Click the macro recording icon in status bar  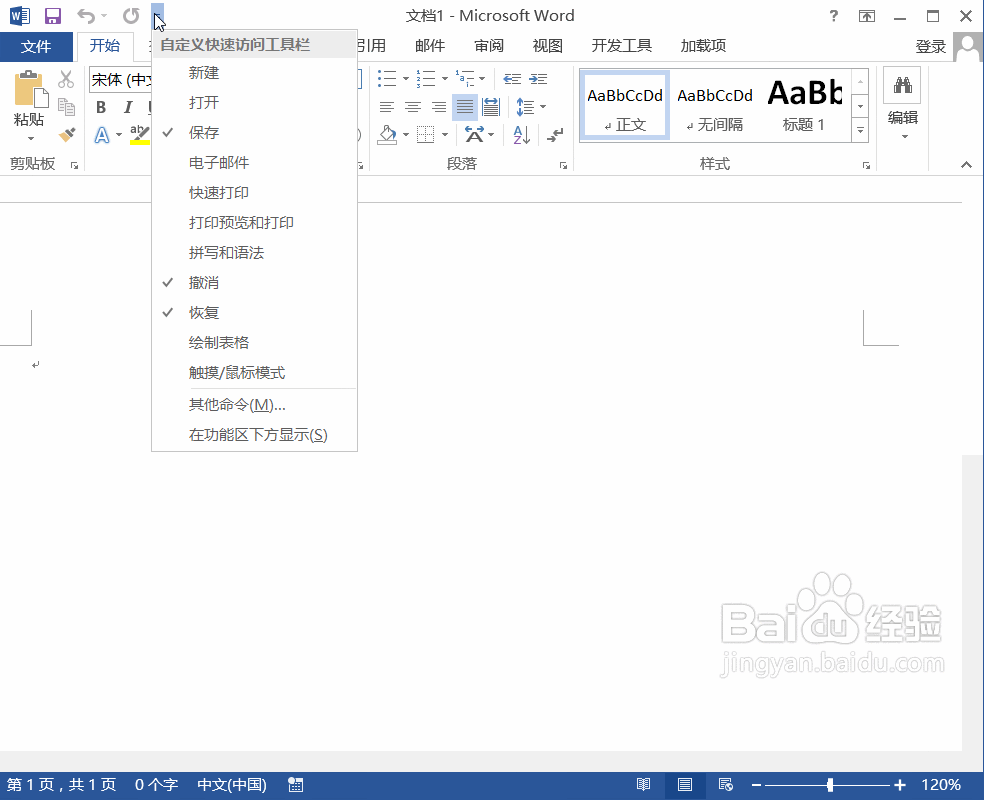296,784
